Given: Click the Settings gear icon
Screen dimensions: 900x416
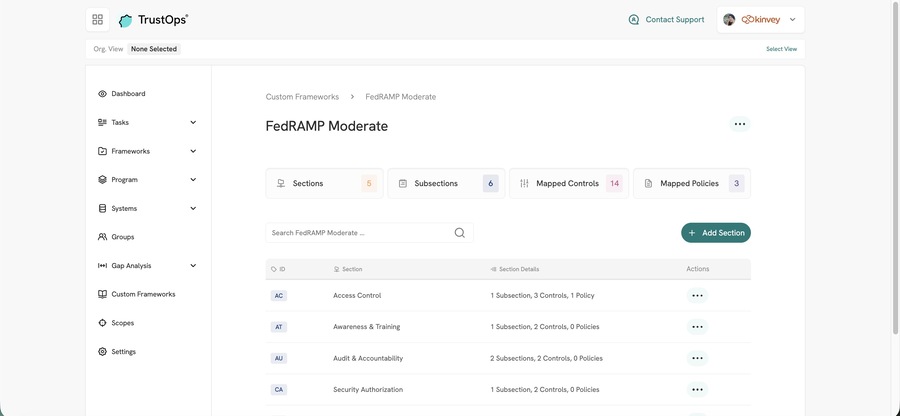Looking at the screenshot, I should tap(102, 352).
